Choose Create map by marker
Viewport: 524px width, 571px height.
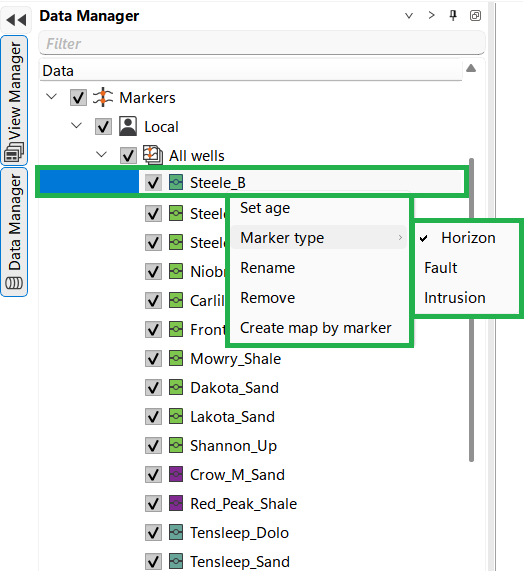[316, 328]
